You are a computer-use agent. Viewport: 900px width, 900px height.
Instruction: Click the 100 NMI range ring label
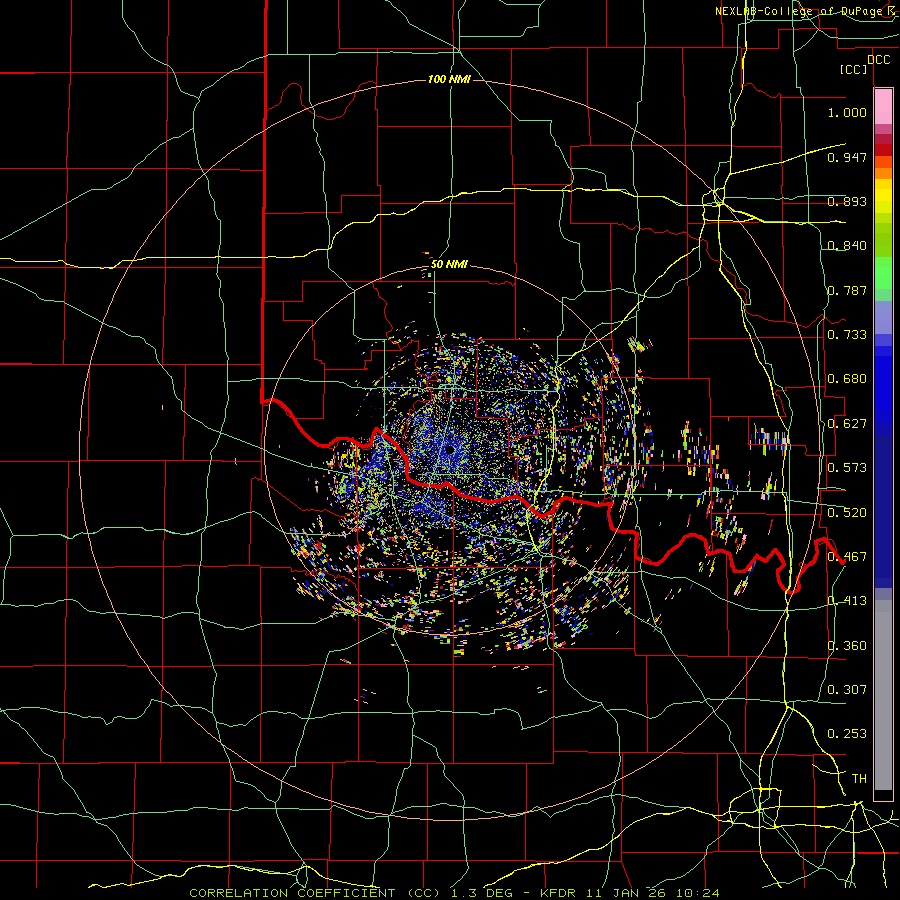[449, 79]
